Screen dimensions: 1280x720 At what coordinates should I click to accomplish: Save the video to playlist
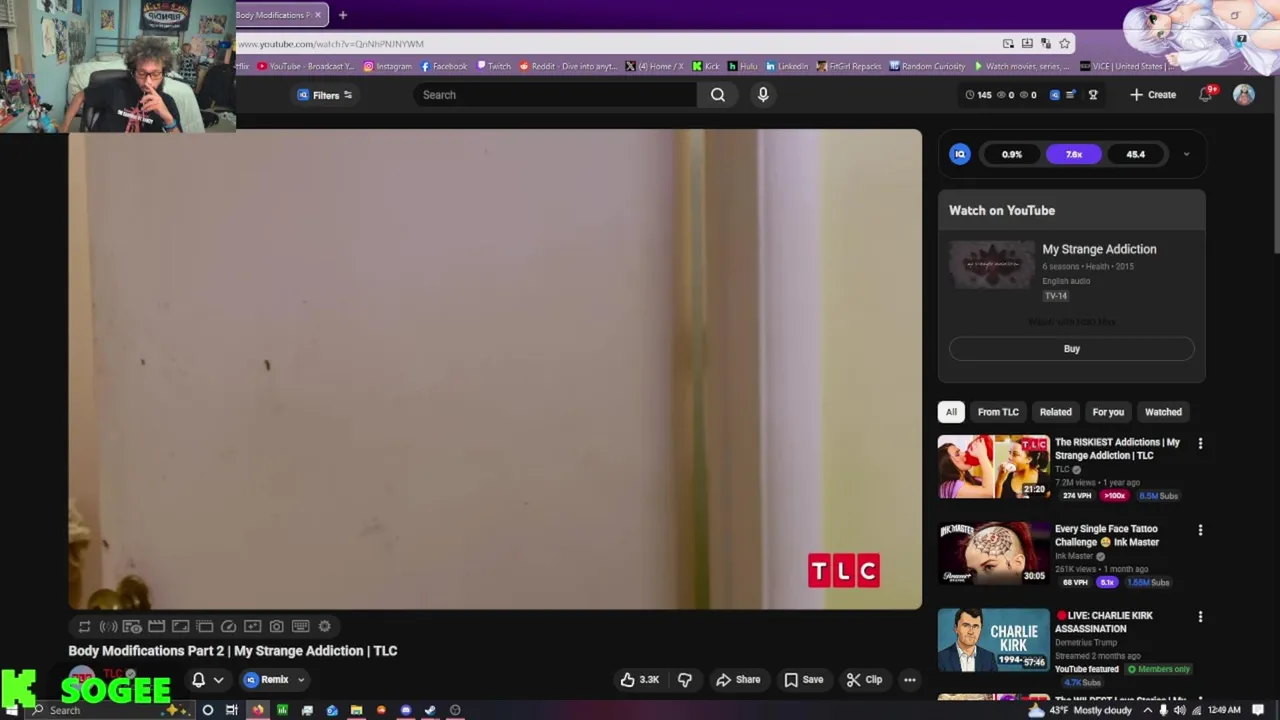click(803, 680)
